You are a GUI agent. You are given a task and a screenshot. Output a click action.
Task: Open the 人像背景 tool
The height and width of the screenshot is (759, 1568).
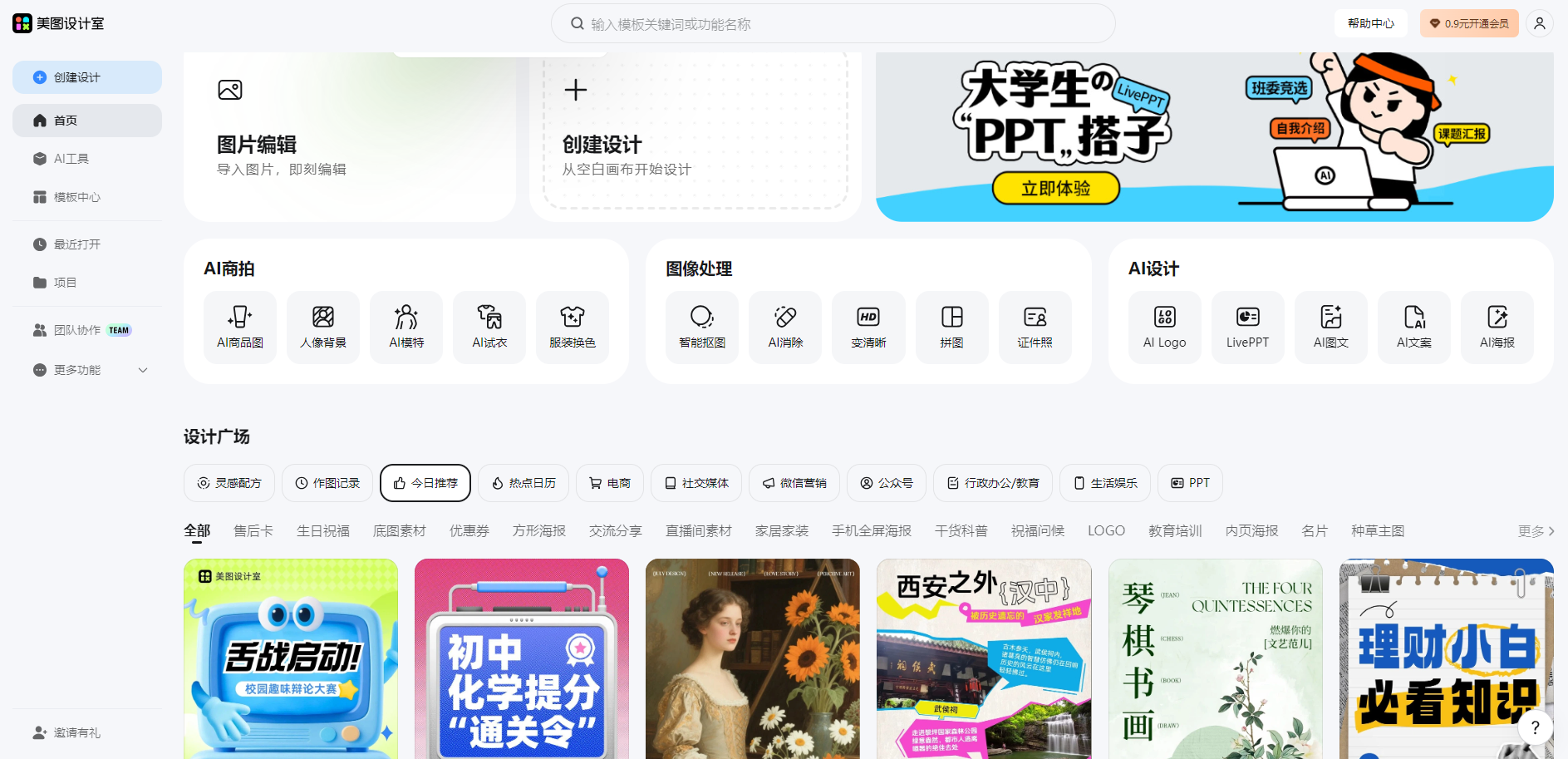322,327
